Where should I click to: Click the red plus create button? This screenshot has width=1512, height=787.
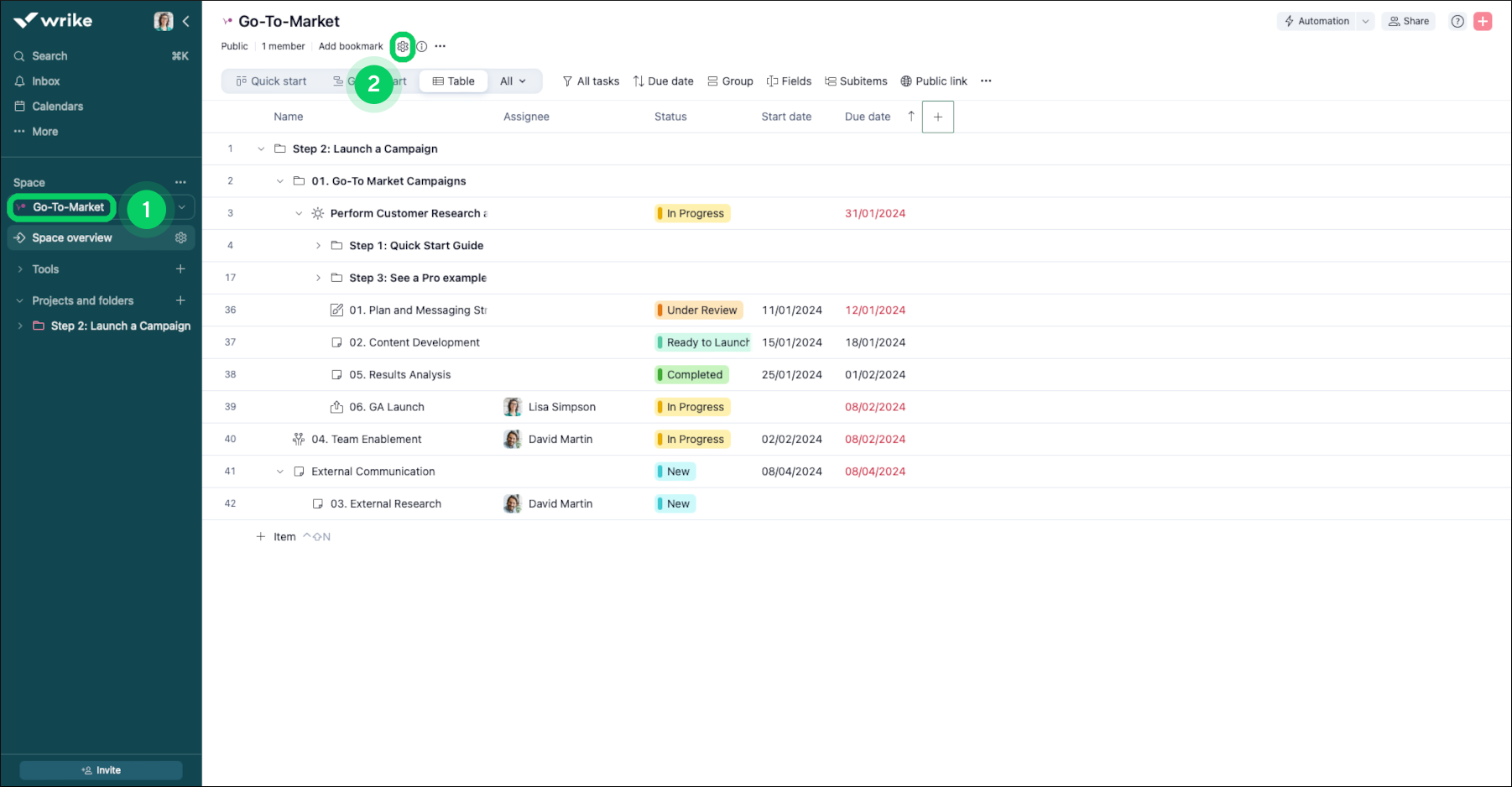click(x=1483, y=22)
